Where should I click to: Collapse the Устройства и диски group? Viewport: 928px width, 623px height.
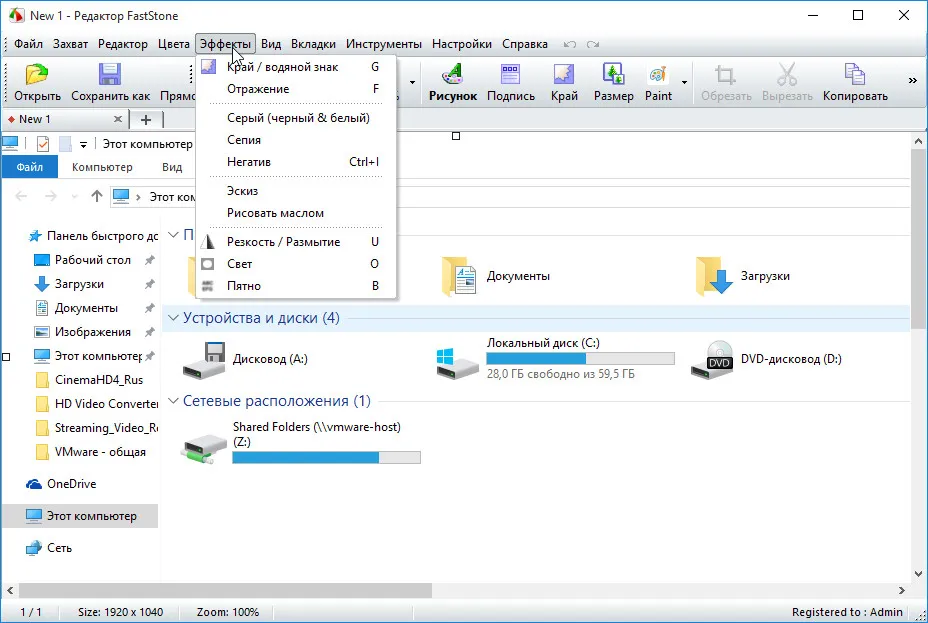coord(173,318)
